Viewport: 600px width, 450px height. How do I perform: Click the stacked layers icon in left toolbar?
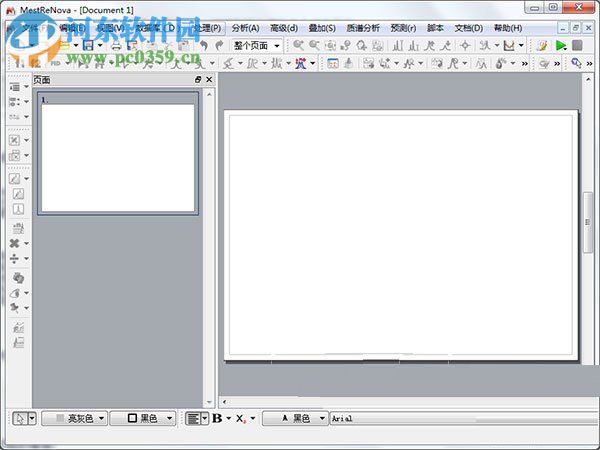[18, 277]
